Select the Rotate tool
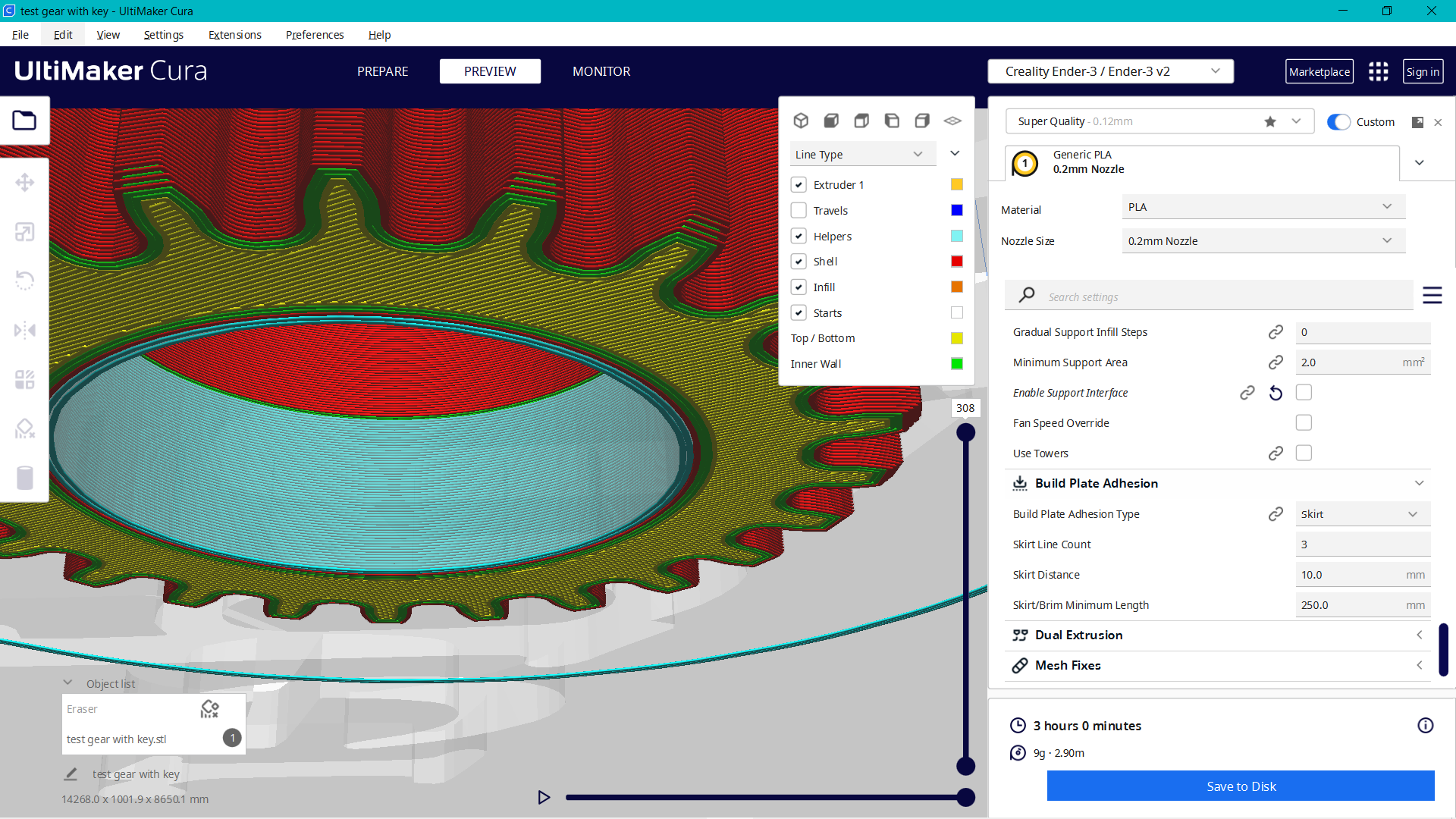This screenshot has width=1456, height=819. point(25,280)
